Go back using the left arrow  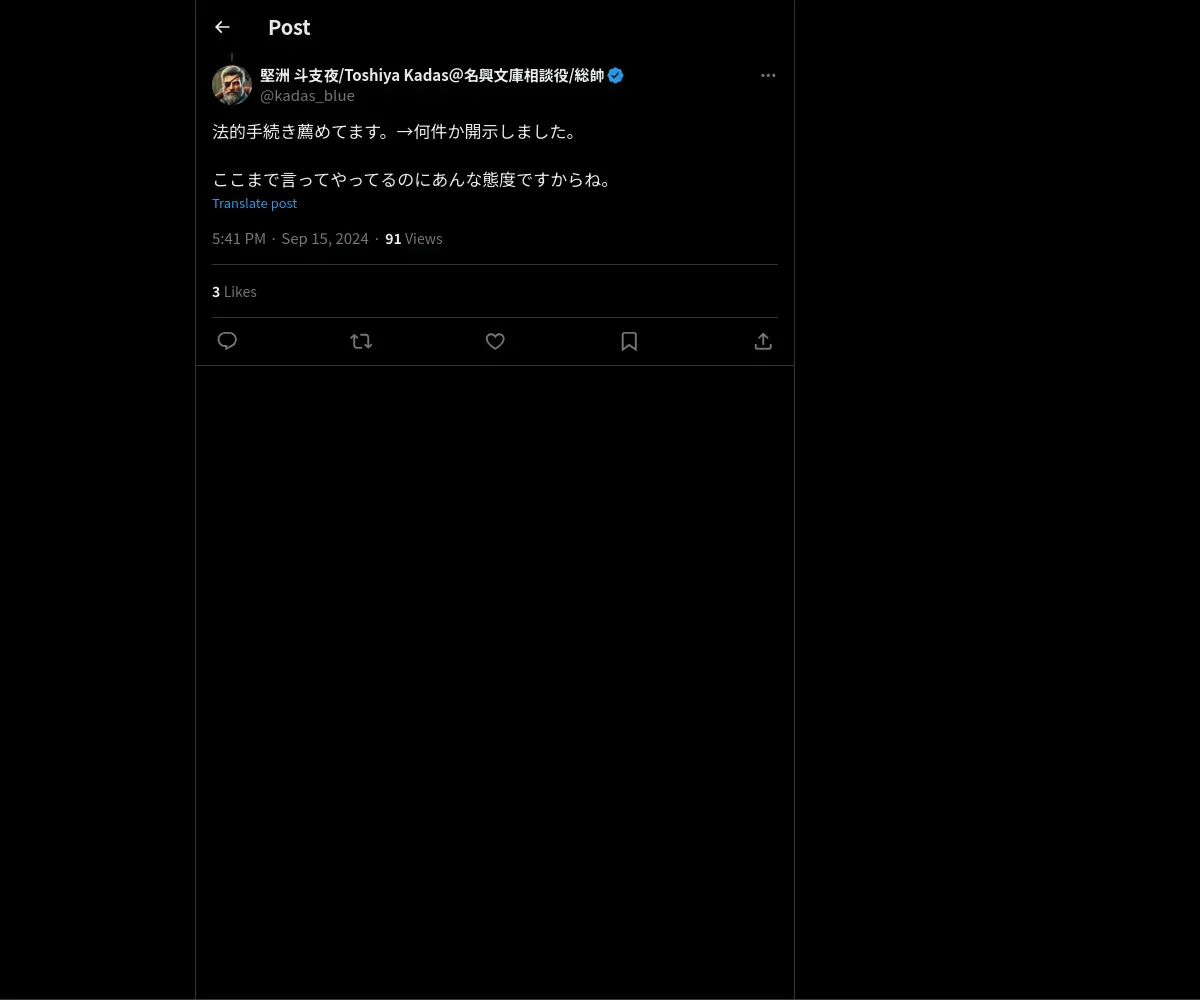pyautogui.click(x=222, y=27)
